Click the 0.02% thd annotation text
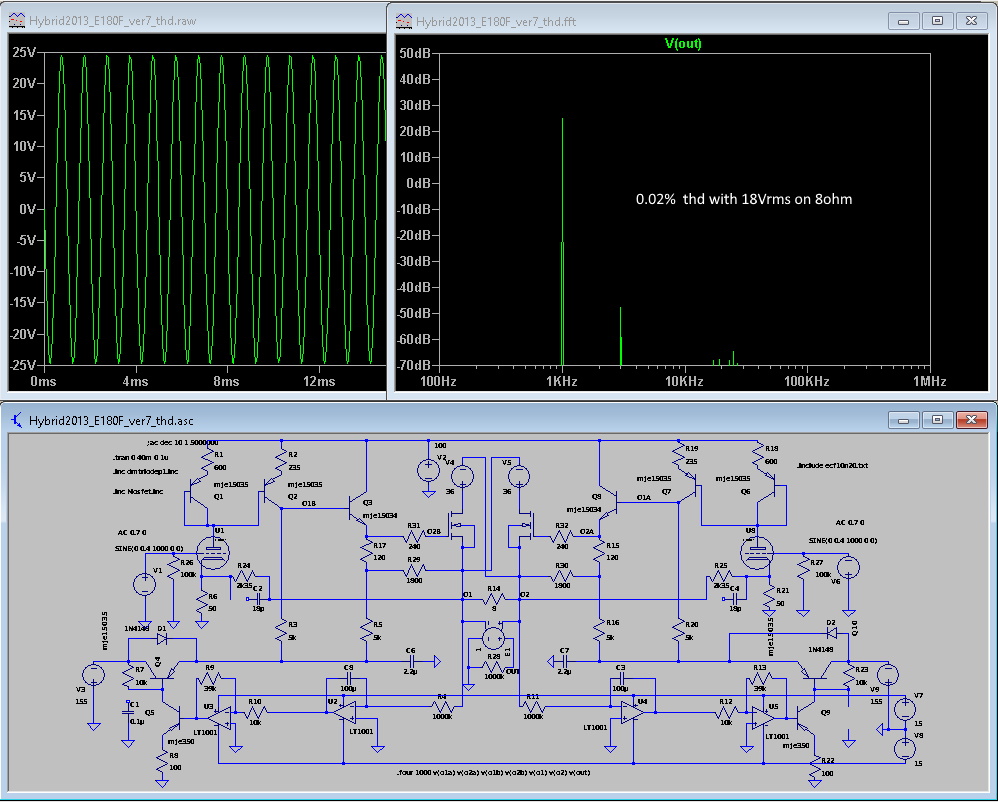Image resolution: width=998 pixels, height=802 pixels. tap(743, 199)
